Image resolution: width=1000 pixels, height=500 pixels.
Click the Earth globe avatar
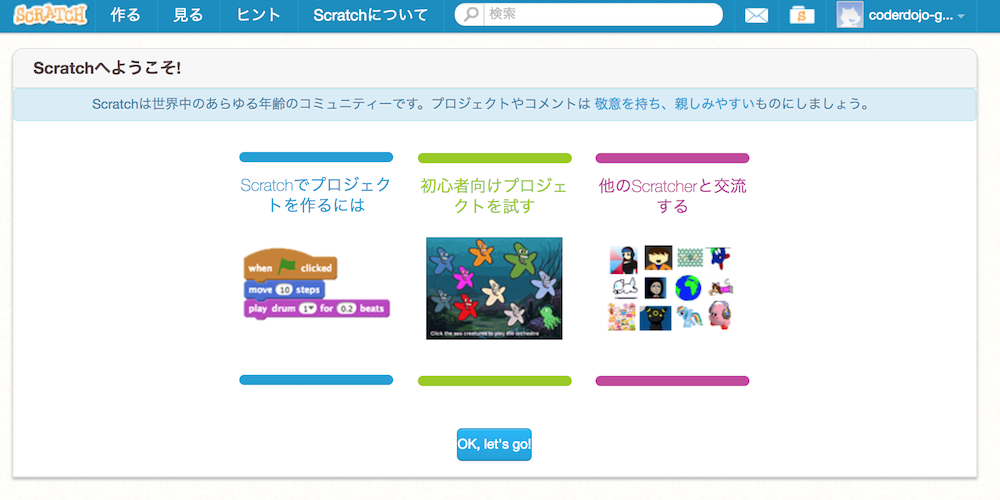[688, 288]
